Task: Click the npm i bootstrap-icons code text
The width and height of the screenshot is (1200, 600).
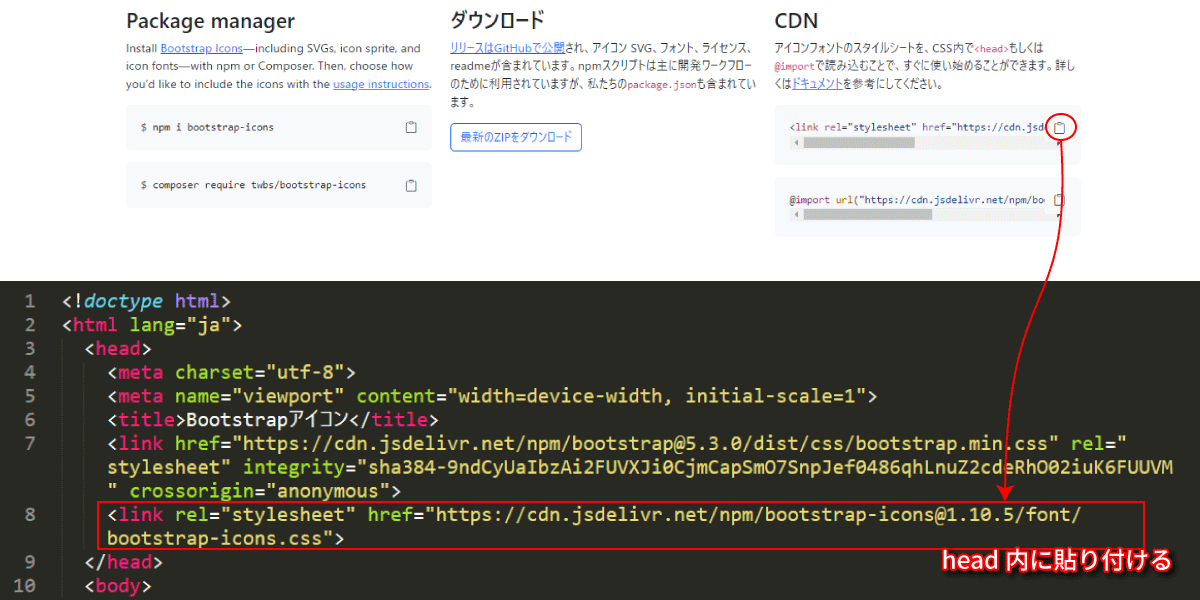Action: [207, 128]
